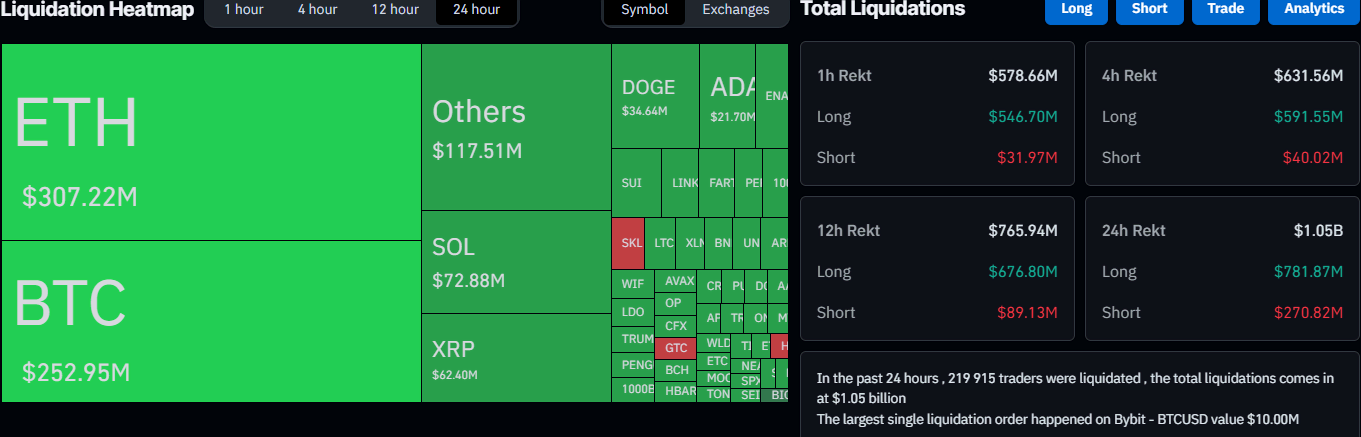Toggle heatmap view to Symbol
Screen dimensions: 1361x437
point(645,10)
